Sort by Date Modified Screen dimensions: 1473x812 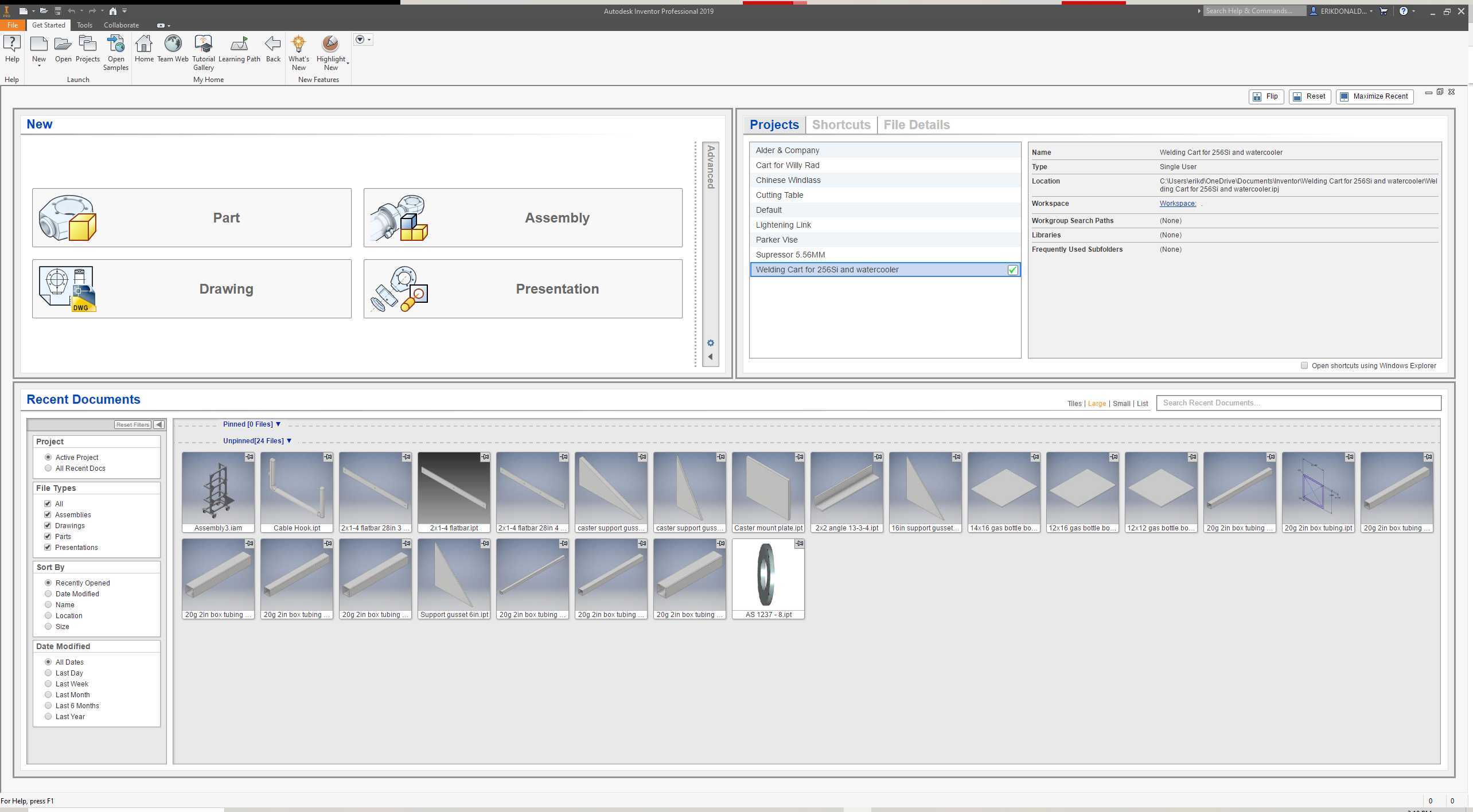click(x=48, y=594)
